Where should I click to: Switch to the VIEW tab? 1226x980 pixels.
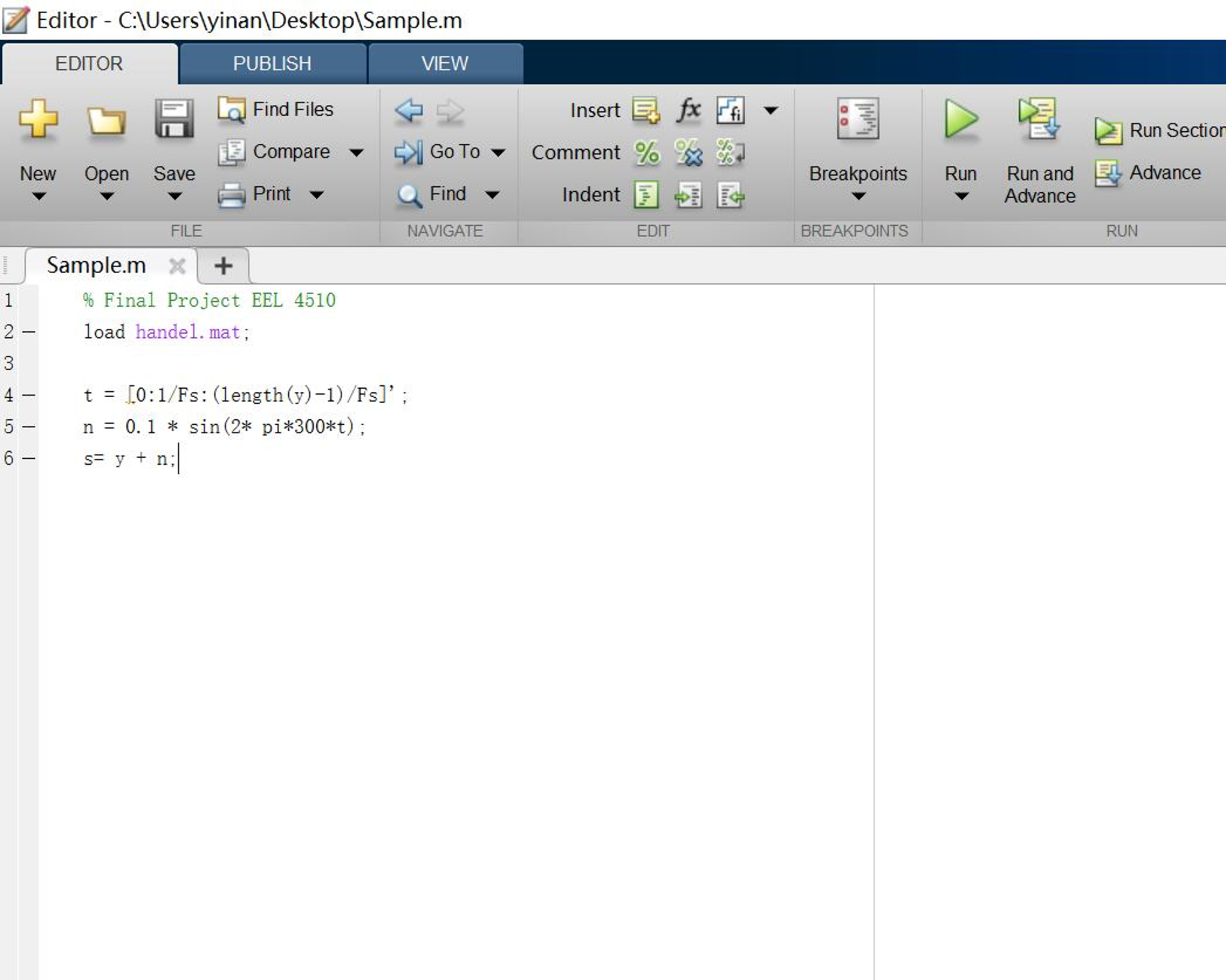click(445, 63)
